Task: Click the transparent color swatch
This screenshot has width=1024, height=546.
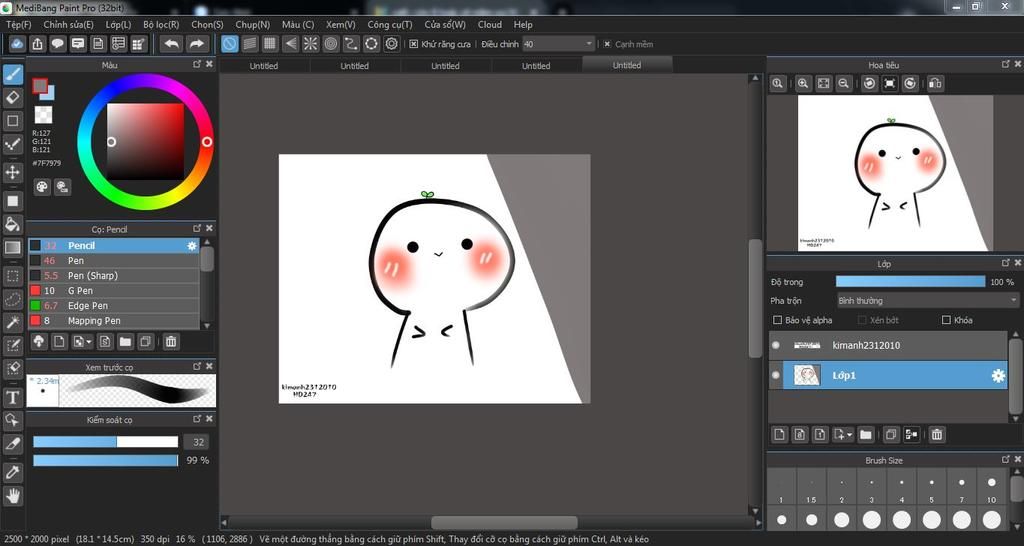Action: pos(43,115)
